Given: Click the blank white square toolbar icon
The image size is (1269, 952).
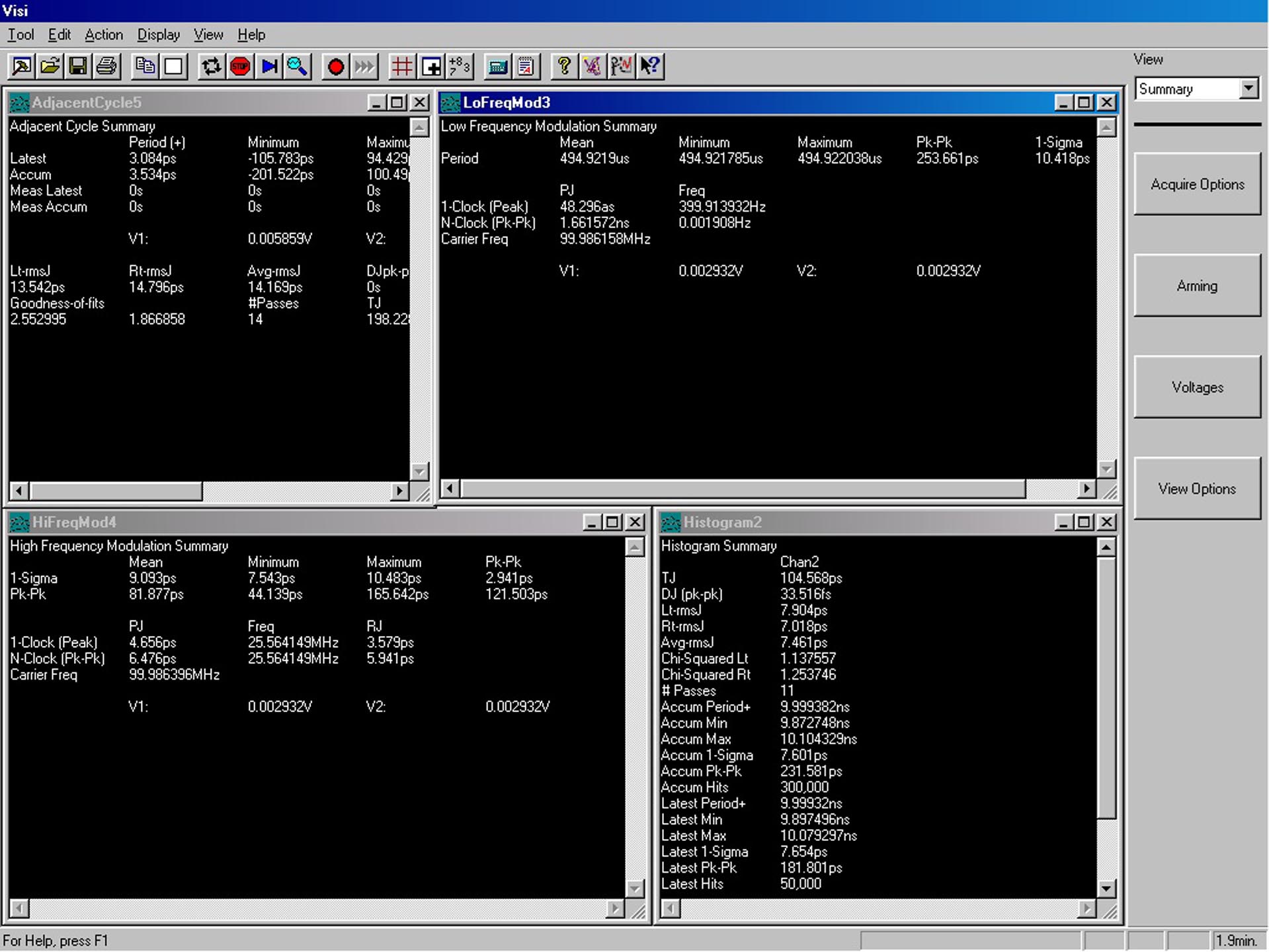Looking at the screenshot, I should click(173, 66).
